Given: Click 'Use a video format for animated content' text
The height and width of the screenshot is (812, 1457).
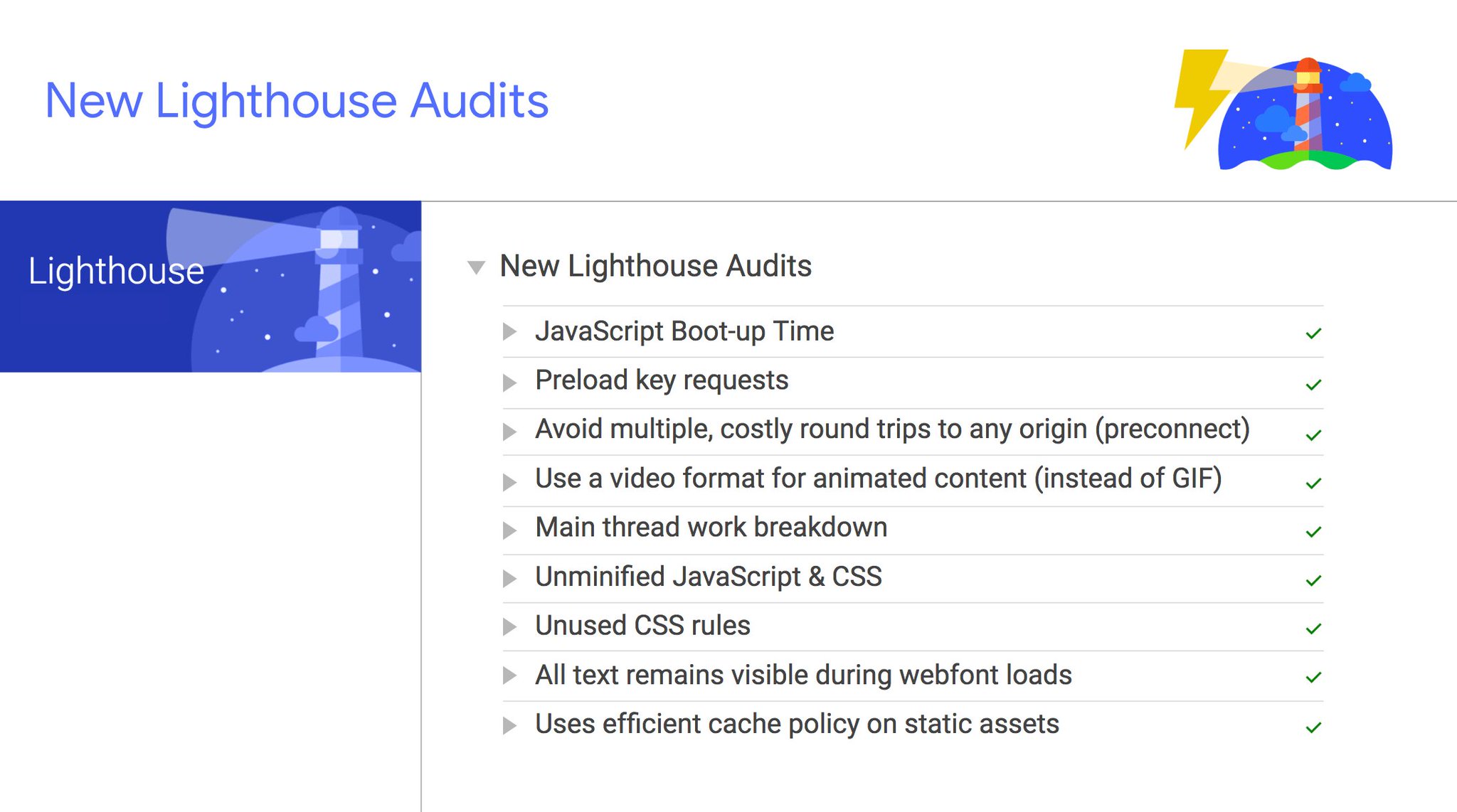Looking at the screenshot, I should click(x=780, y=479).
